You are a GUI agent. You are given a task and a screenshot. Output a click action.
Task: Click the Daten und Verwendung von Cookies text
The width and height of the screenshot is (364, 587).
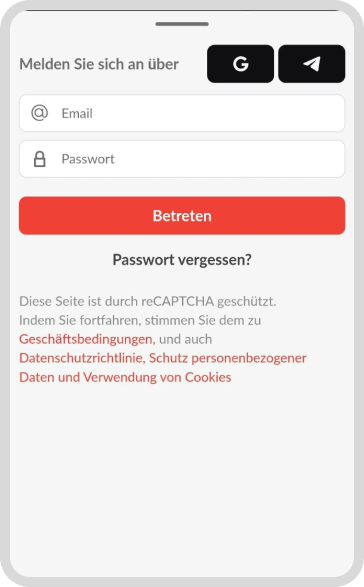click(x=125, y=377)
